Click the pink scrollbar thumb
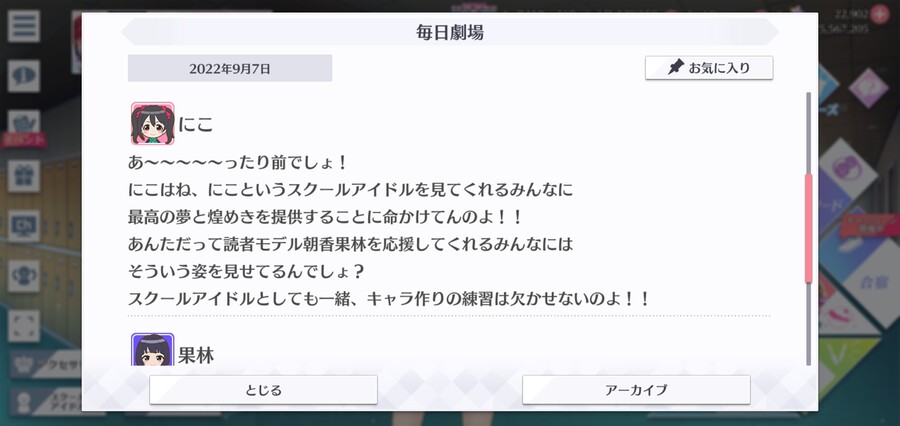Image resolution: width=900 pixels, height=426 pixels. point(809,229)
